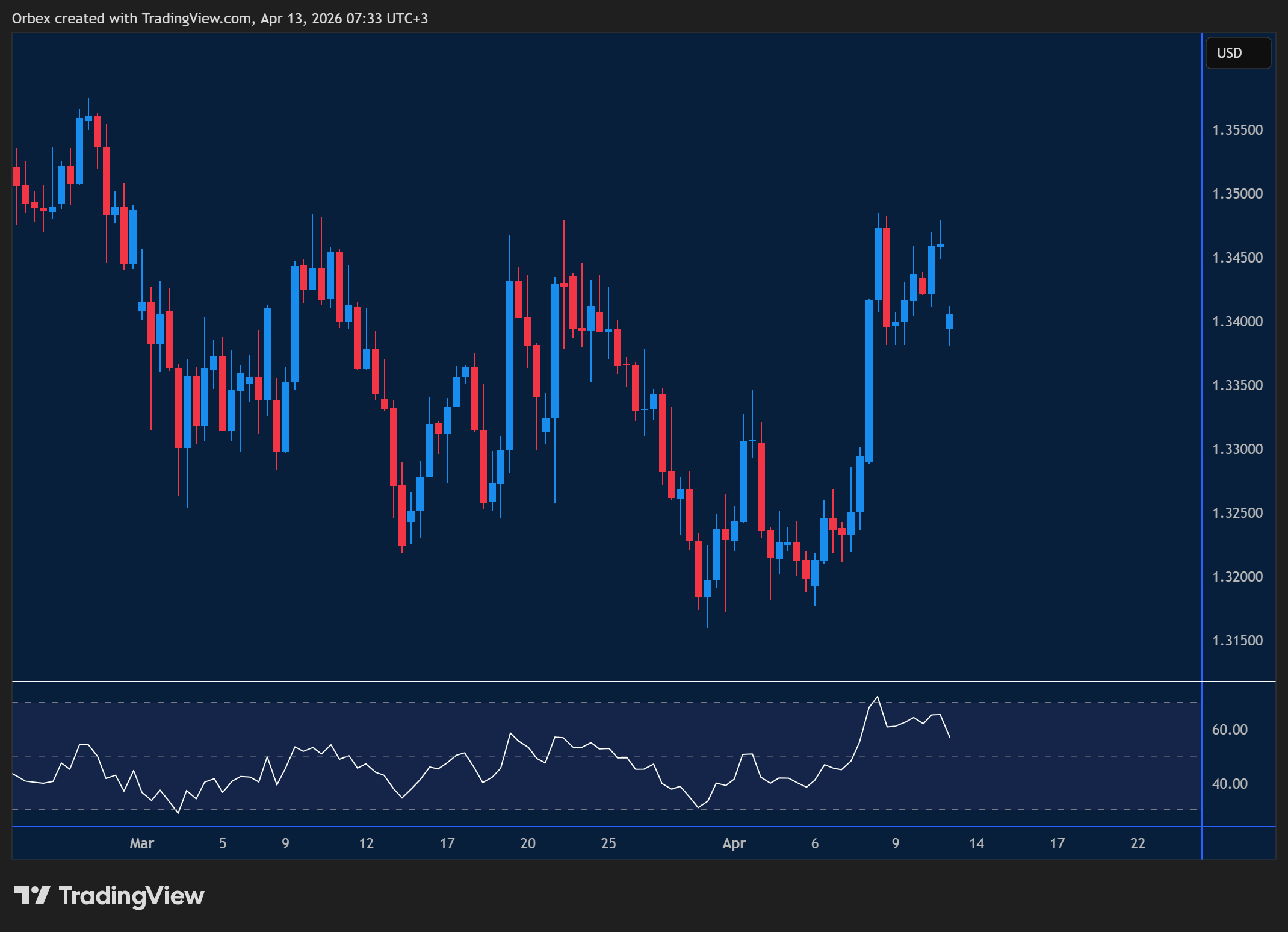Click the vertical blue line at the chart's right edge
The image size is (1288, 932).
[1201, 421]
